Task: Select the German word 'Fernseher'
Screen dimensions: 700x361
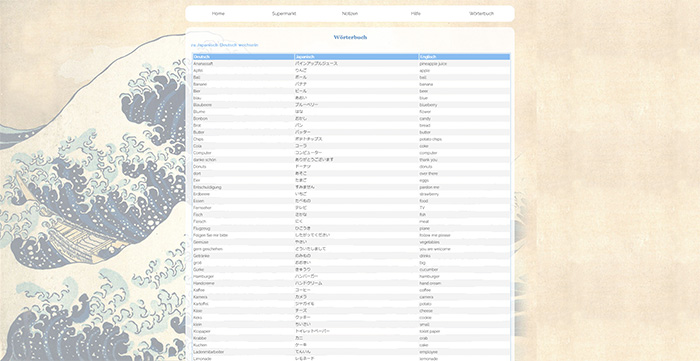Action: (x=202, y=207)
